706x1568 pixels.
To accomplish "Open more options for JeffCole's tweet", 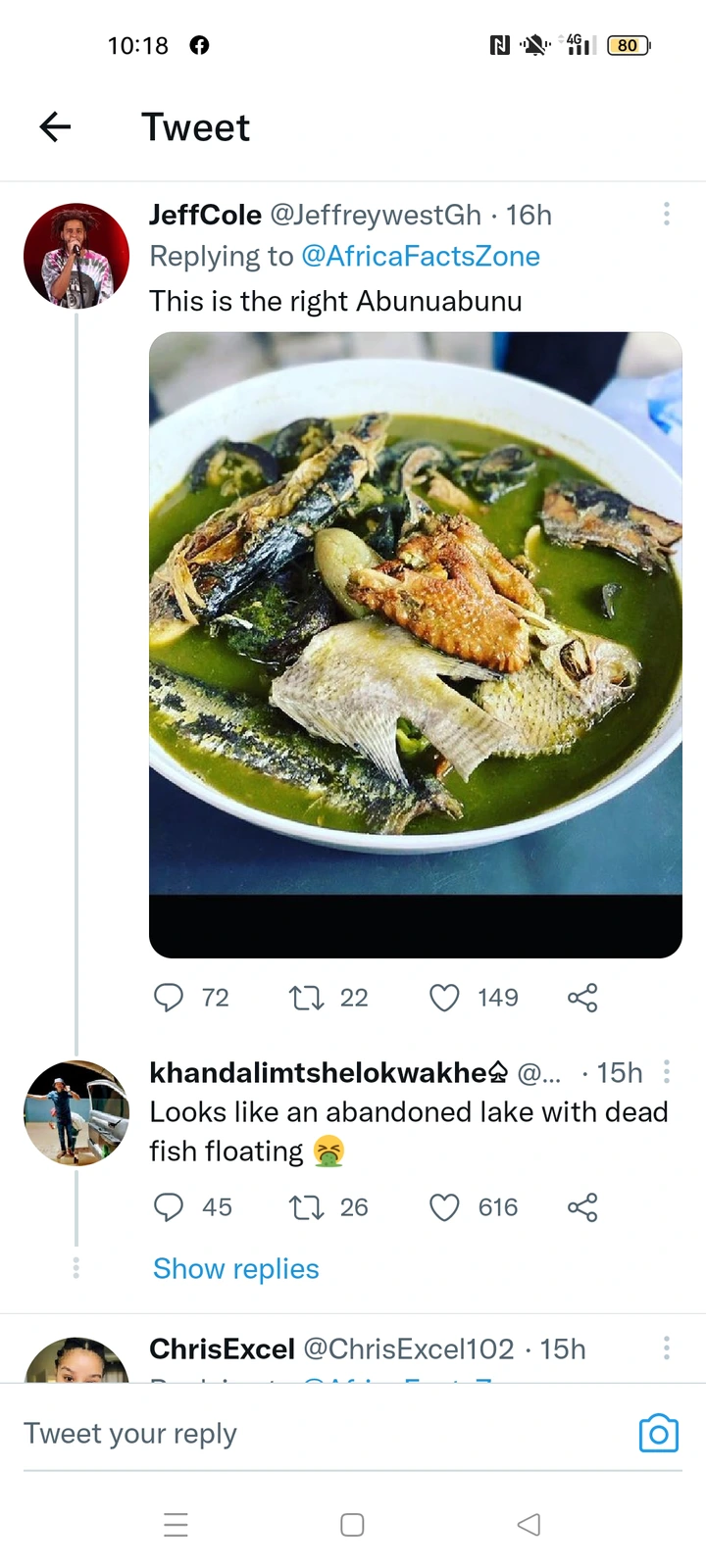I will 667,214.
